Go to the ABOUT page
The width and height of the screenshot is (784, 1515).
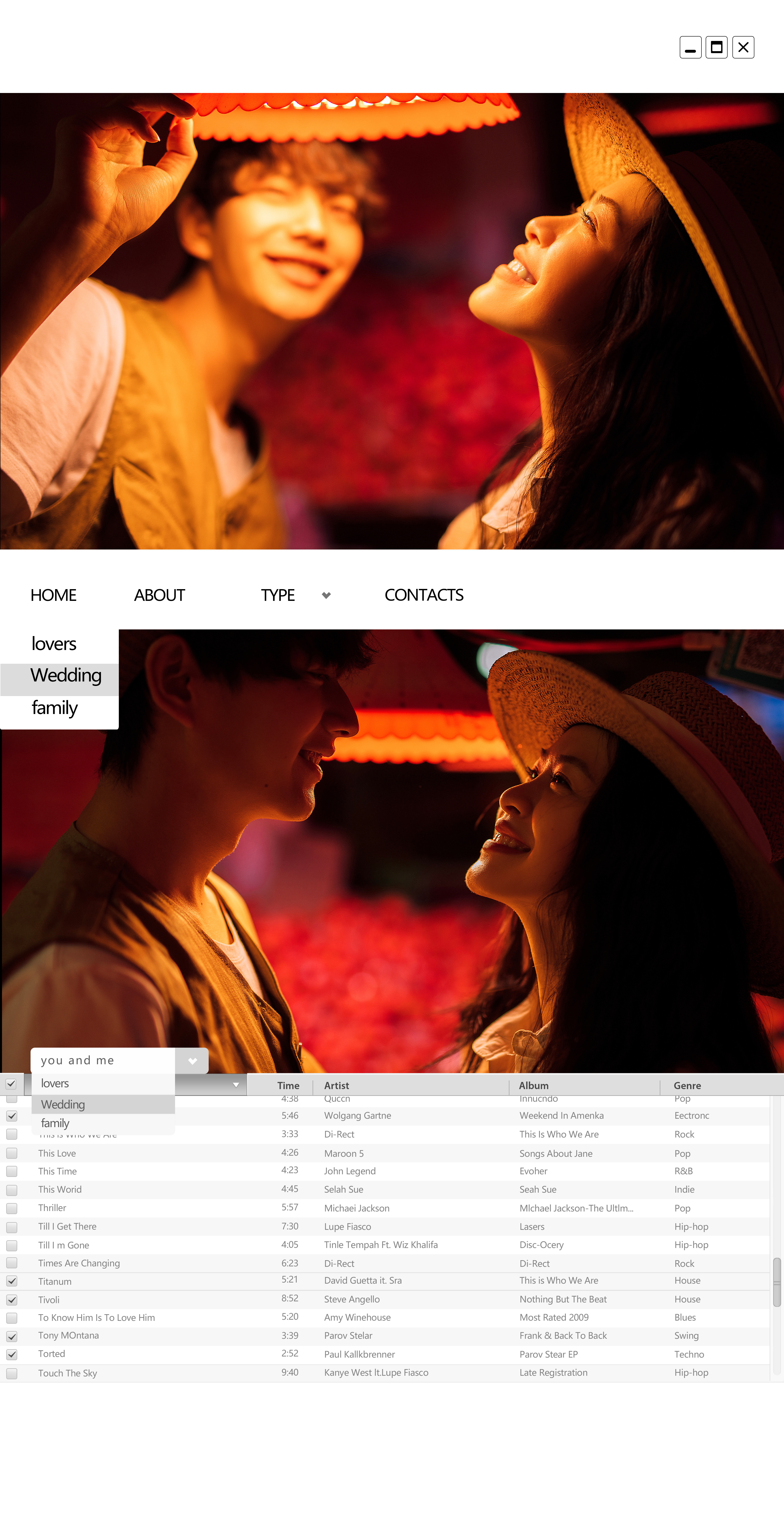pos(159,595)
